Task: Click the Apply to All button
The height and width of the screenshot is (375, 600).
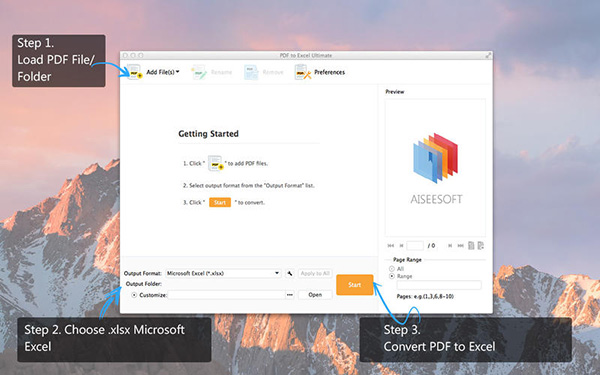Action: point(315,273)
